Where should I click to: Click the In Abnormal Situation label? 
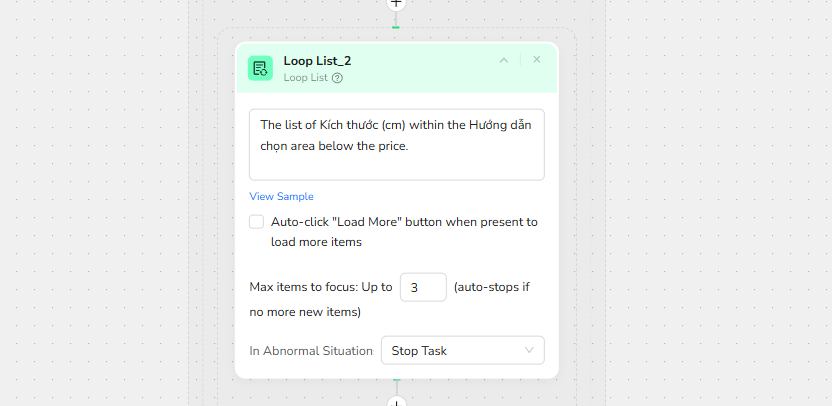(311, 351)
